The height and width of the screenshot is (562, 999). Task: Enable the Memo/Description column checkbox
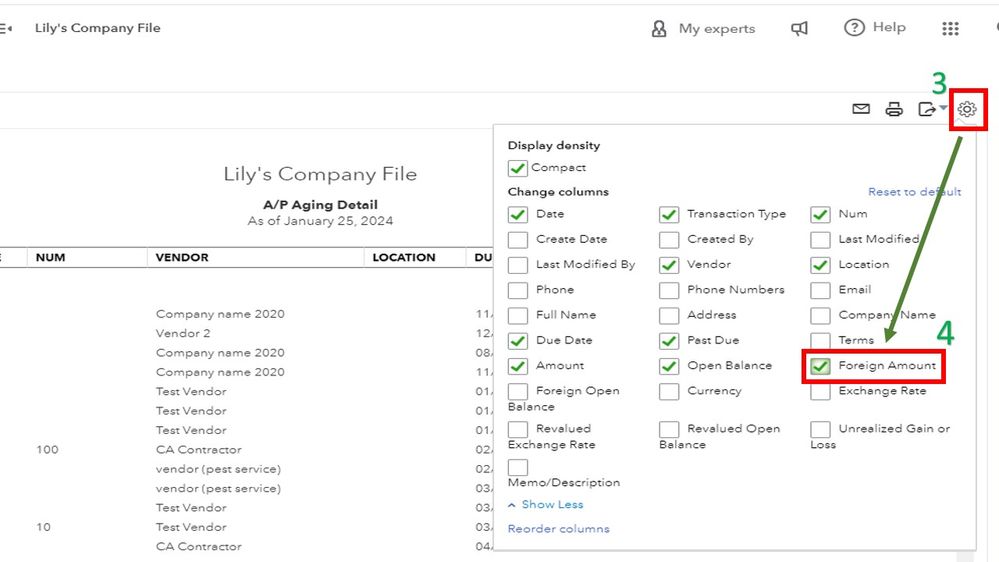518,467
